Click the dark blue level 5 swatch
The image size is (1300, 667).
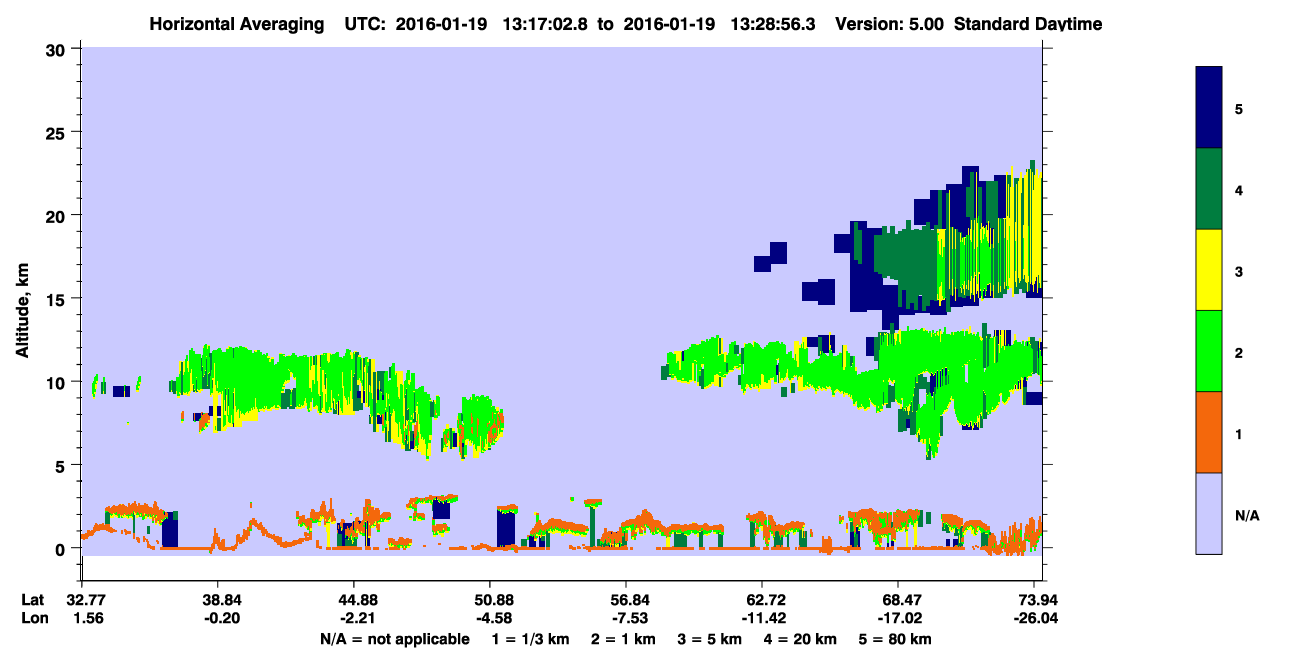(x=1208, y=107)
